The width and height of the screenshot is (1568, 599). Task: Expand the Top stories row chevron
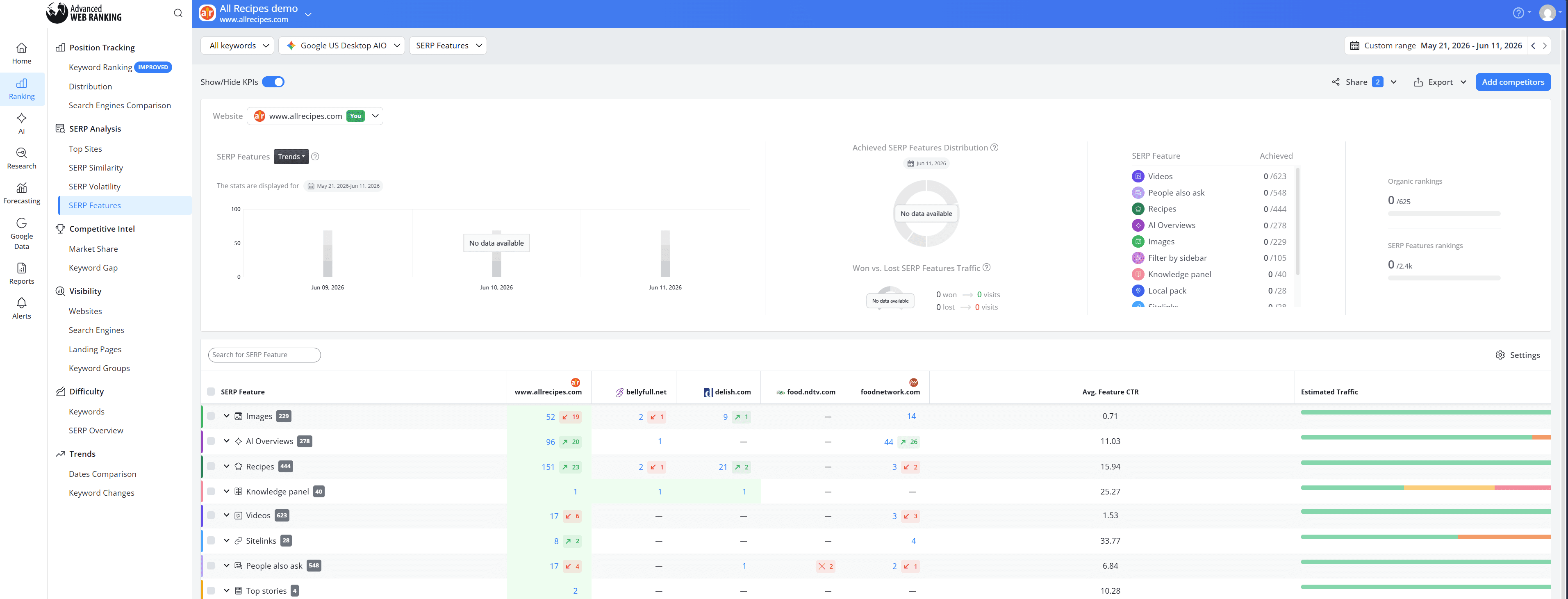coord(226,590)
